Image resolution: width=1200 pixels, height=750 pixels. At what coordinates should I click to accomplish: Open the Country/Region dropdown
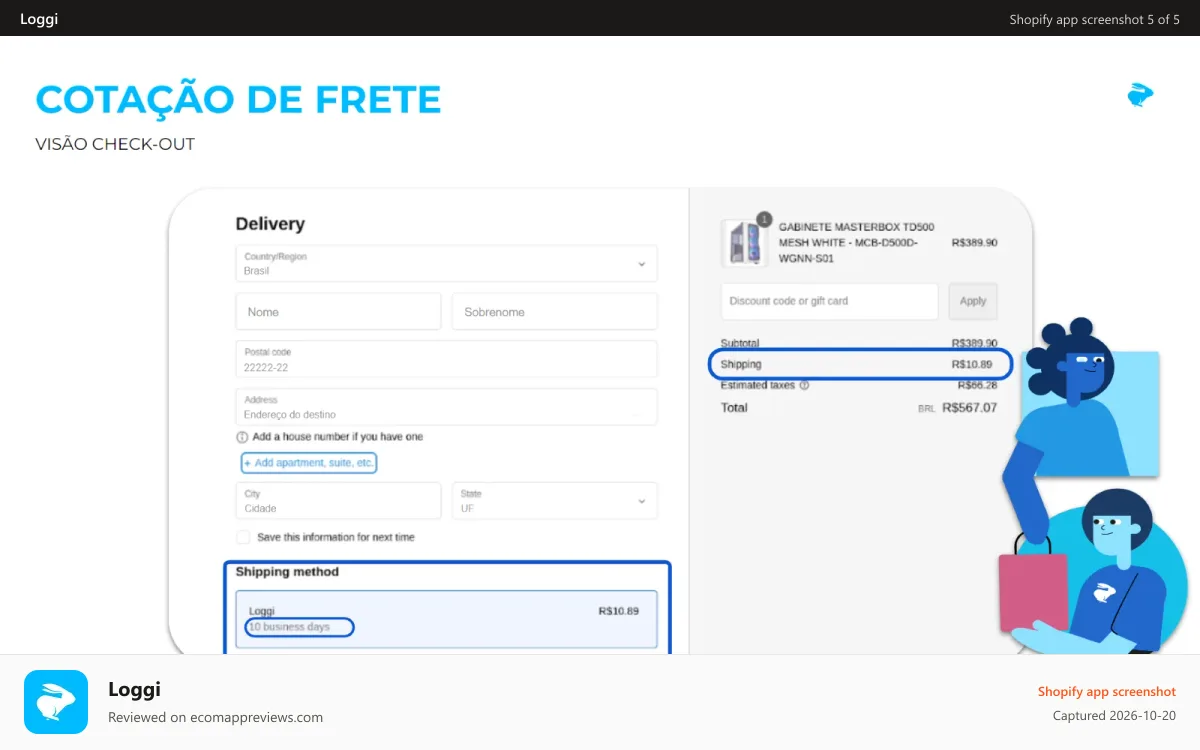pyautogui.click(x=446, y=264)
